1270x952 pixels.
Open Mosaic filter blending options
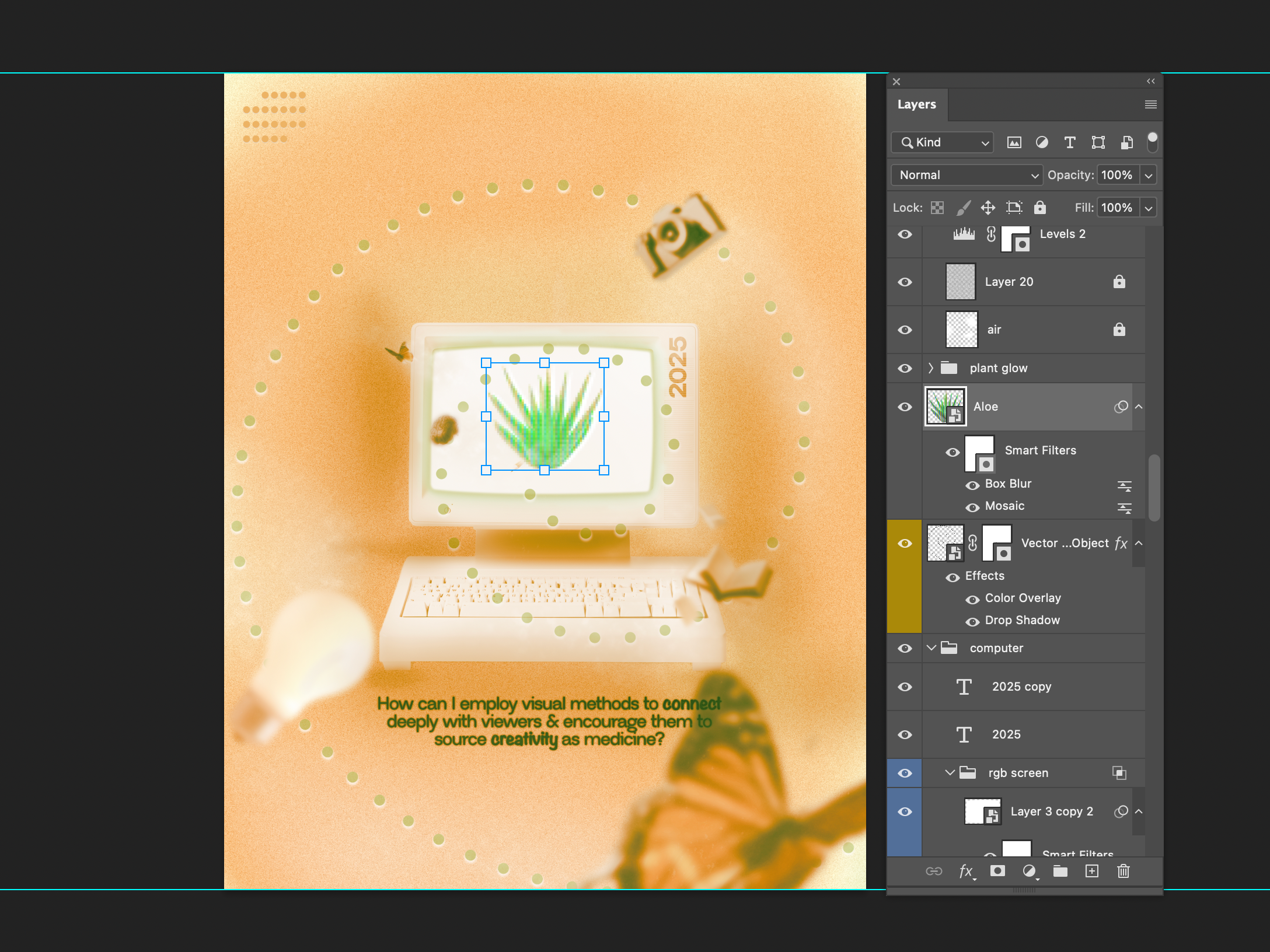[x=1125, y=508]
